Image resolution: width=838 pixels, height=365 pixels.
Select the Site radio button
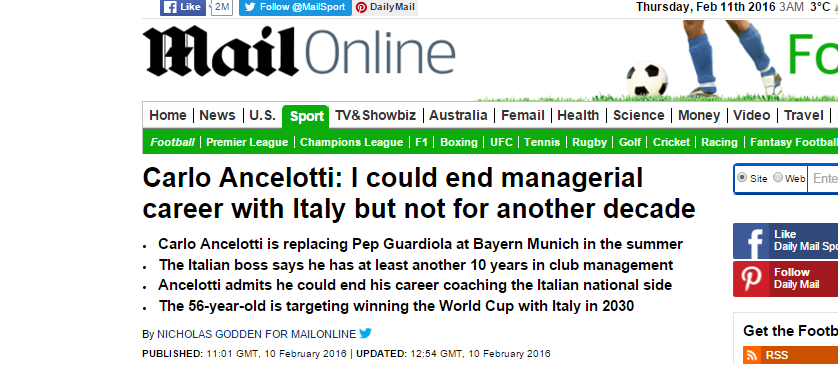[742, 178]
